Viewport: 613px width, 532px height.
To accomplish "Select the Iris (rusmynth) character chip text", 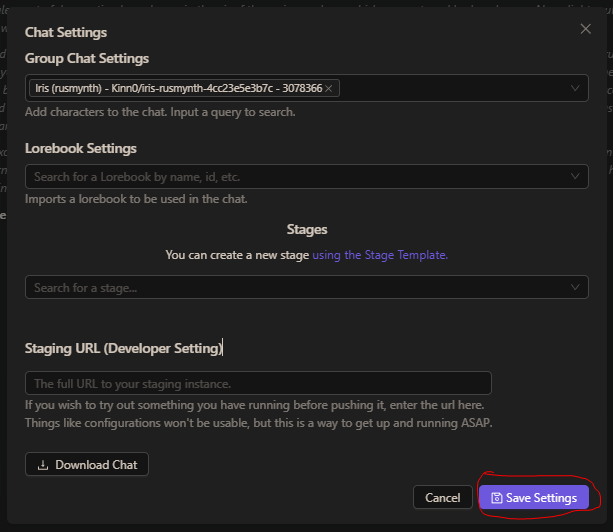I will pyautogui.click(x=179, y=88).
